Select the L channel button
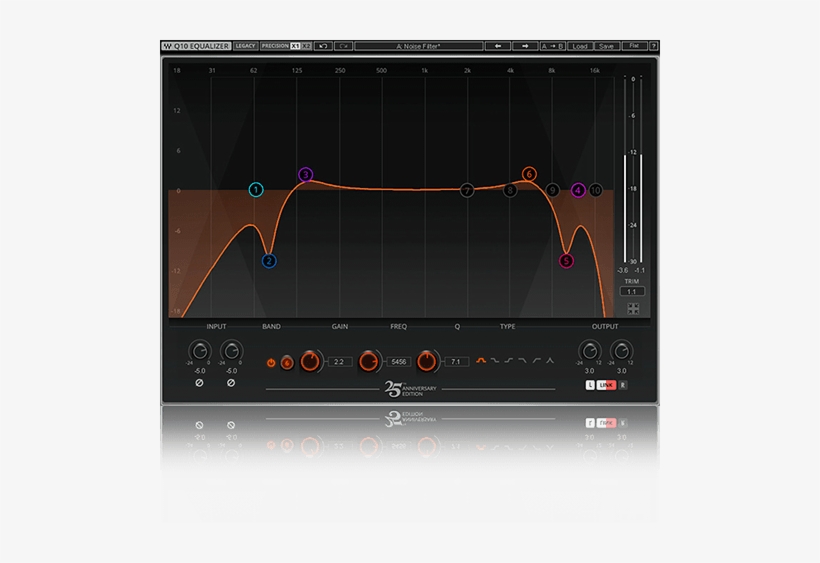 pyautogui.click(x=590, y=385)
